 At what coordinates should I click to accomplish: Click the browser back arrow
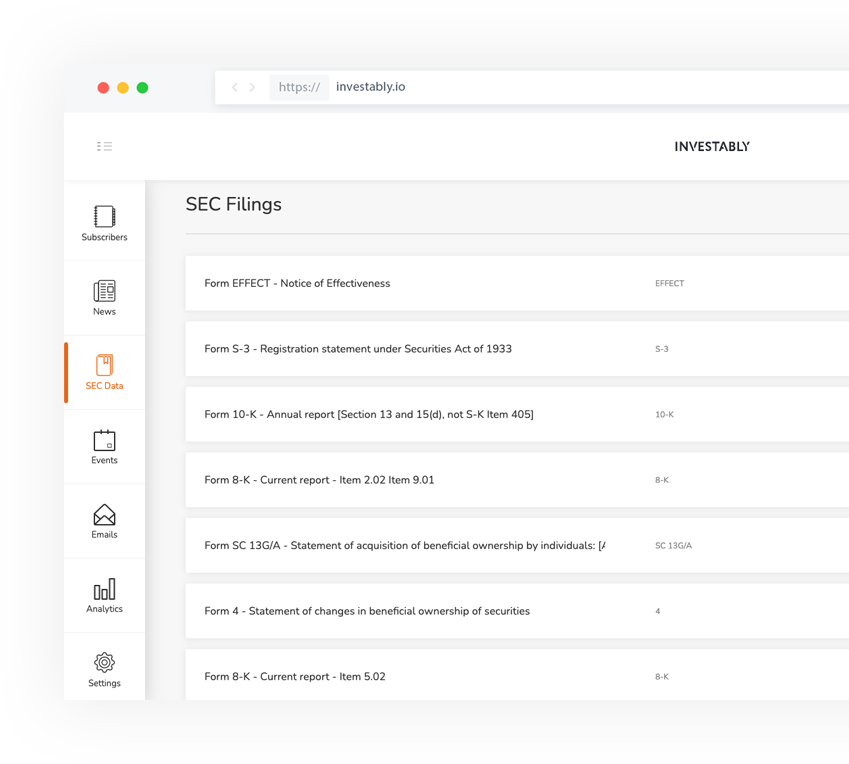point(235,88)
